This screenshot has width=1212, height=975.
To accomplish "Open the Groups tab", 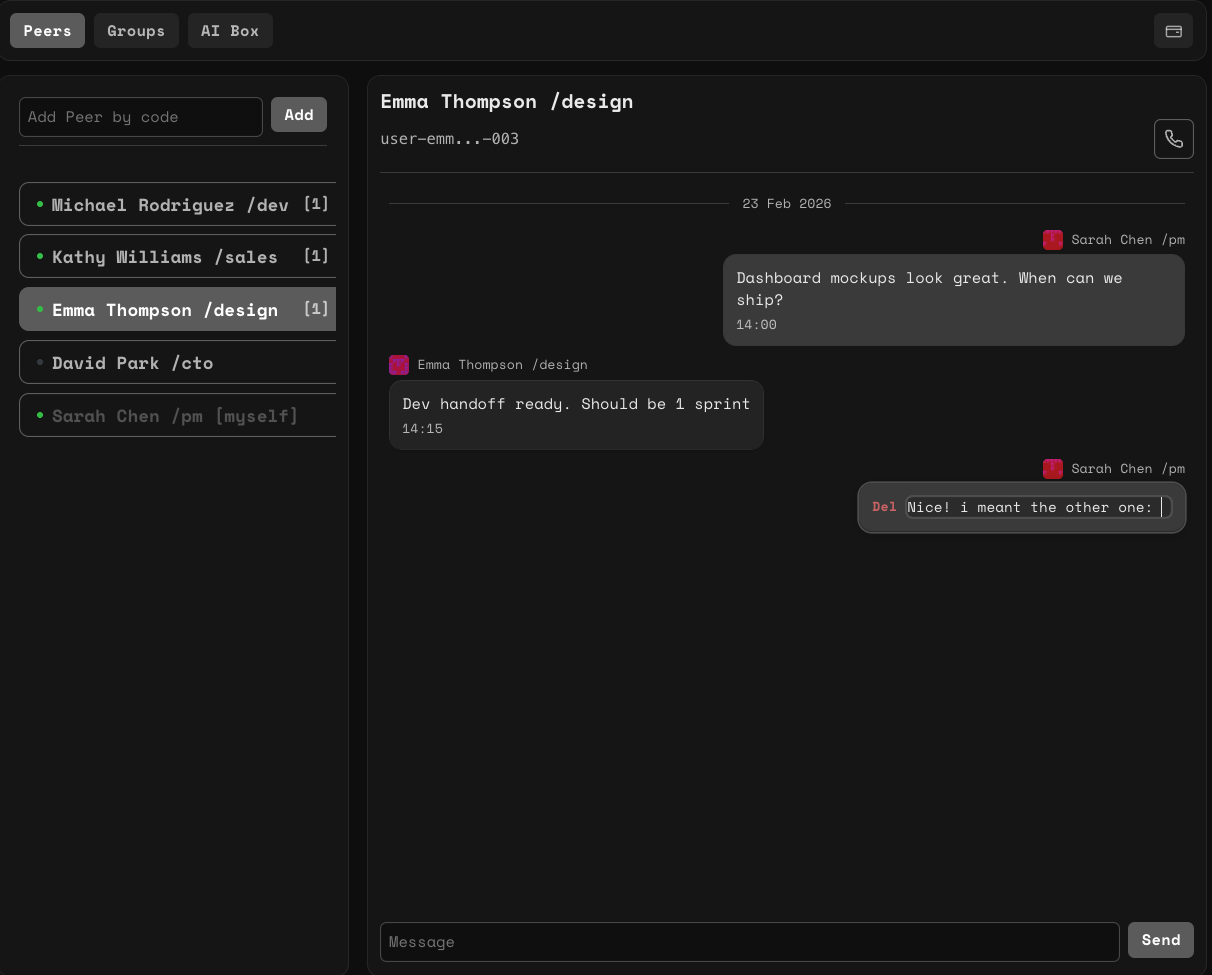I will coord(136,31).
